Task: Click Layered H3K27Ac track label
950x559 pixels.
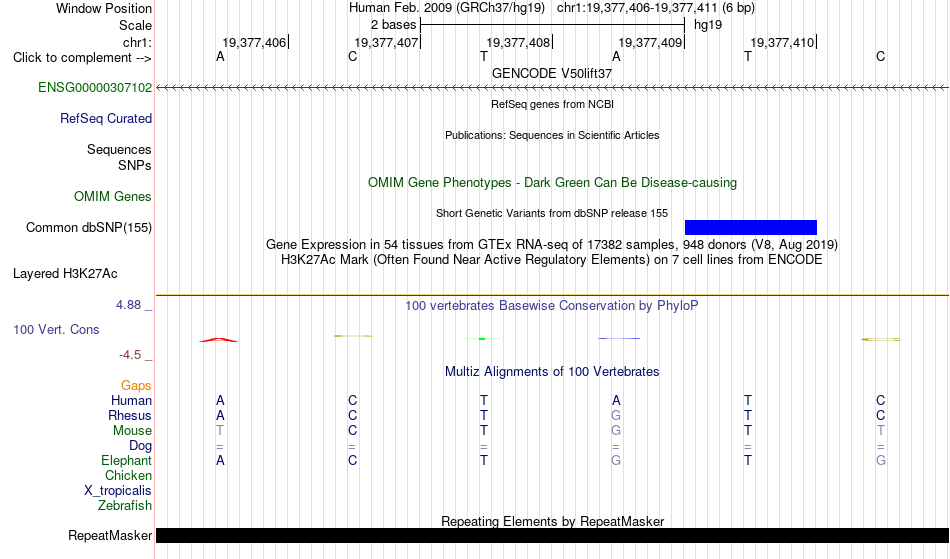Action: coord(65,274)
